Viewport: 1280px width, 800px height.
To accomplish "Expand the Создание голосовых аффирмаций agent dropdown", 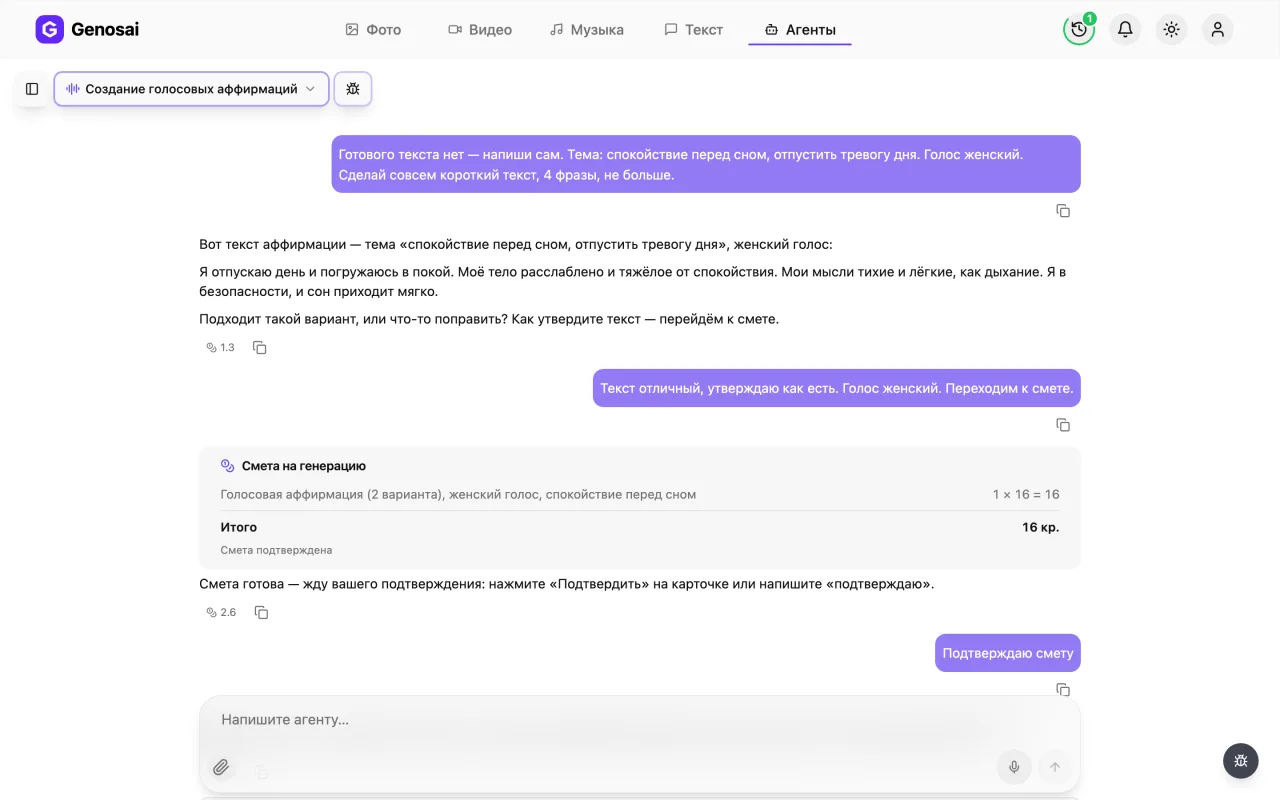I will coord(191,89).
